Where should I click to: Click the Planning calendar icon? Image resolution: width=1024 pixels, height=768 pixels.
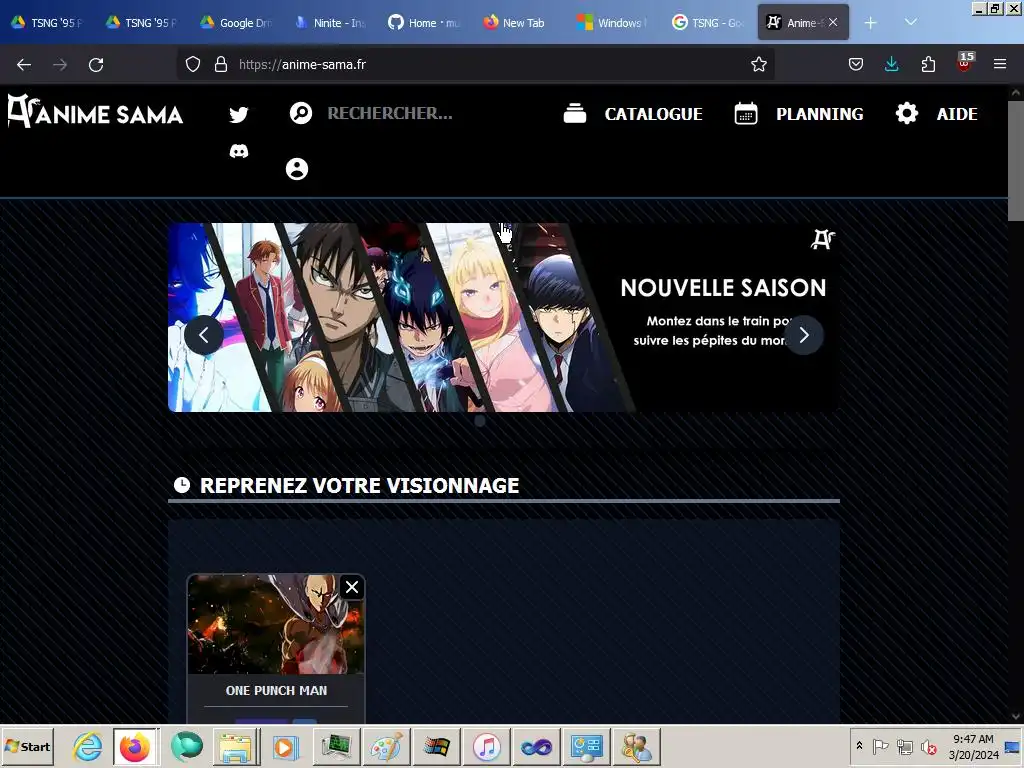pyautogui.click(x=746, y=113)
